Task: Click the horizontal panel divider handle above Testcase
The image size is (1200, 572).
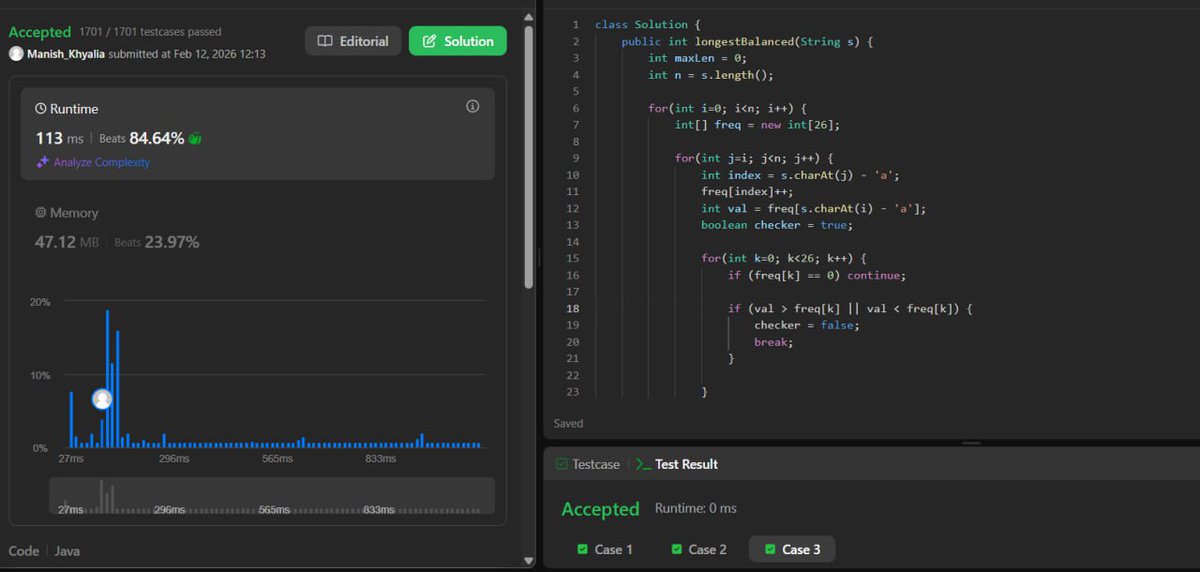Action: pyautogui.click(x=971, y=443)
